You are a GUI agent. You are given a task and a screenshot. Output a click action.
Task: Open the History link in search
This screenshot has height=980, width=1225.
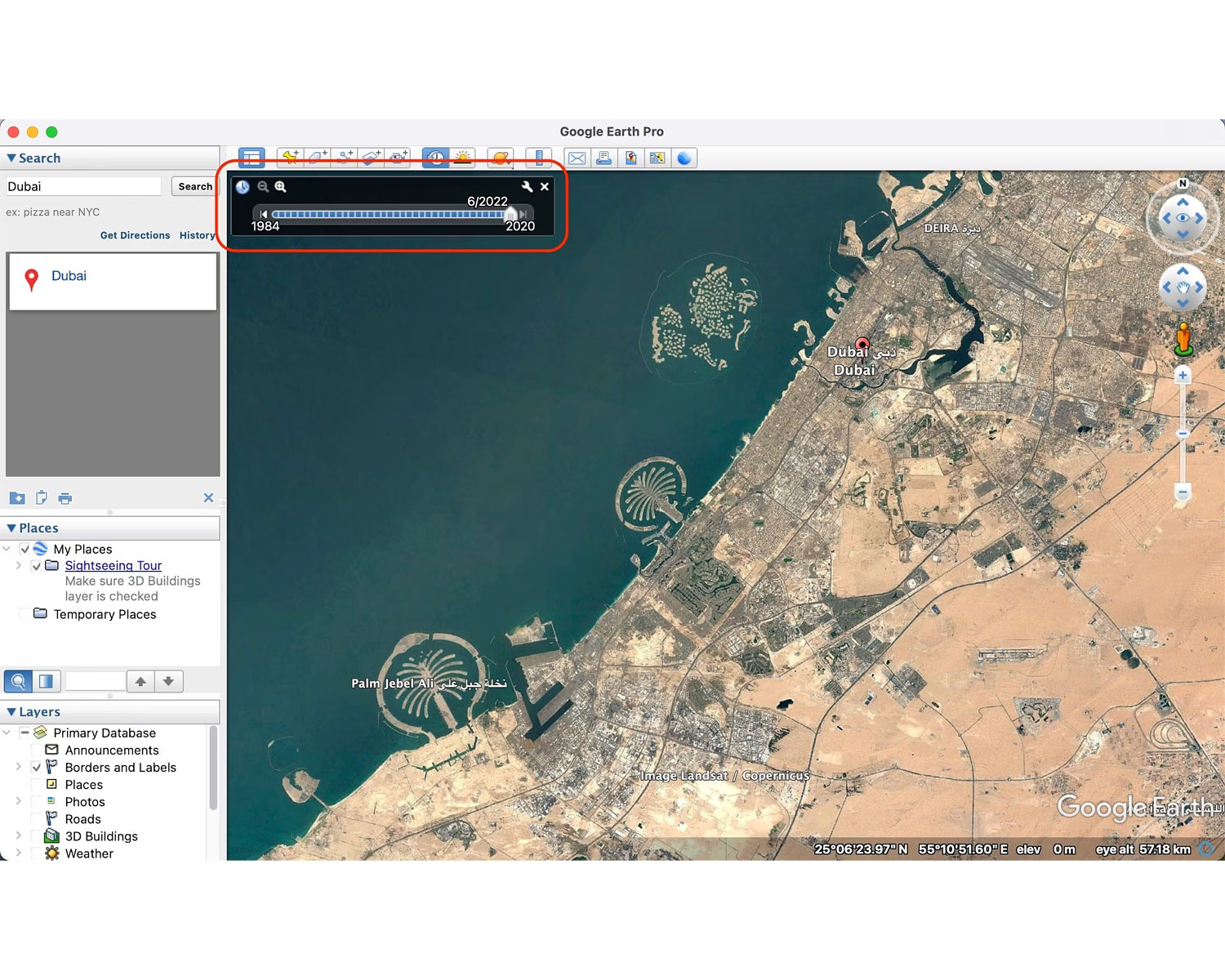coord(197,235)
